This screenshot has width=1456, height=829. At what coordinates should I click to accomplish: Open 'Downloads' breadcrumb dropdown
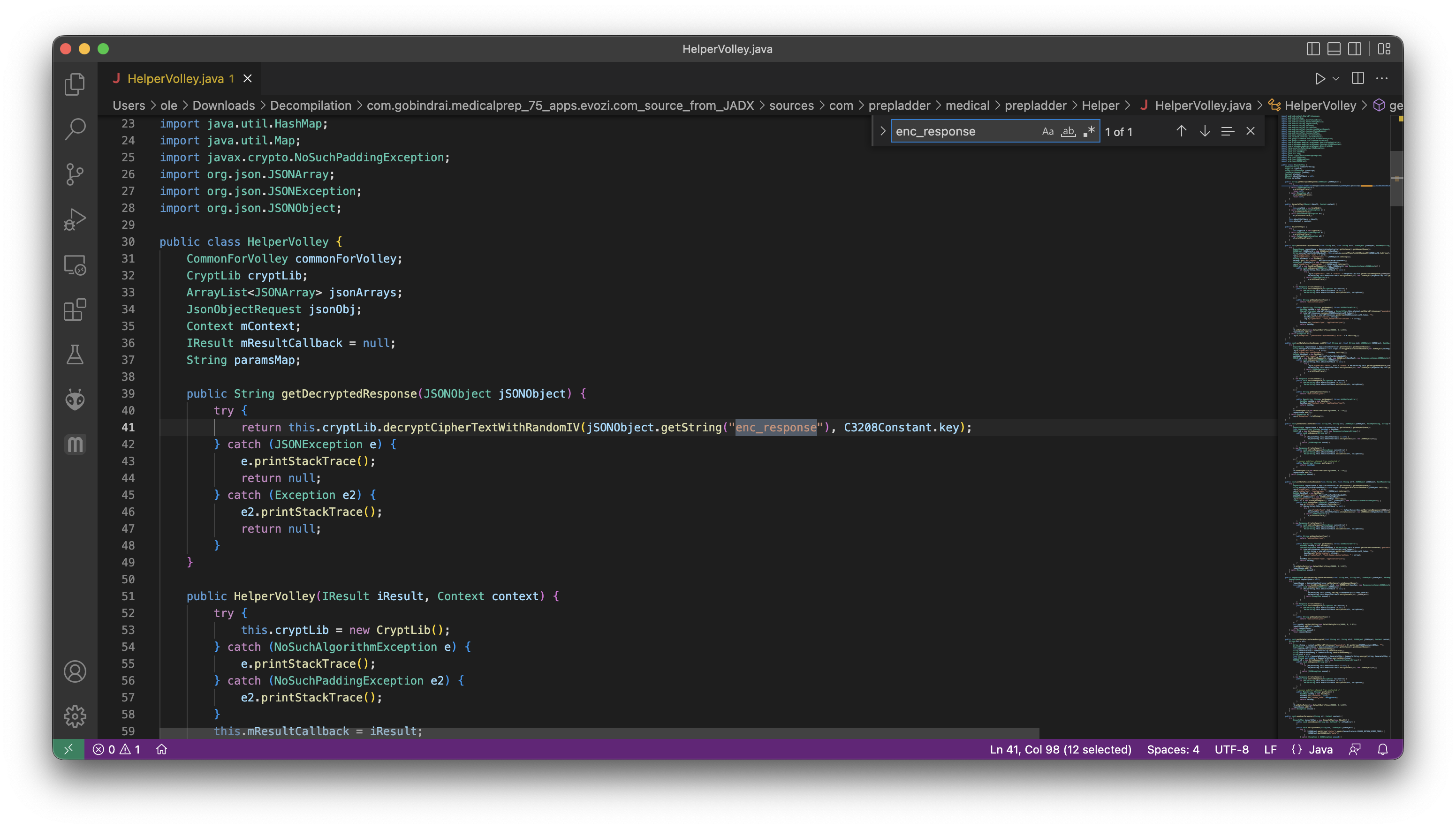[x=223, y=106]
